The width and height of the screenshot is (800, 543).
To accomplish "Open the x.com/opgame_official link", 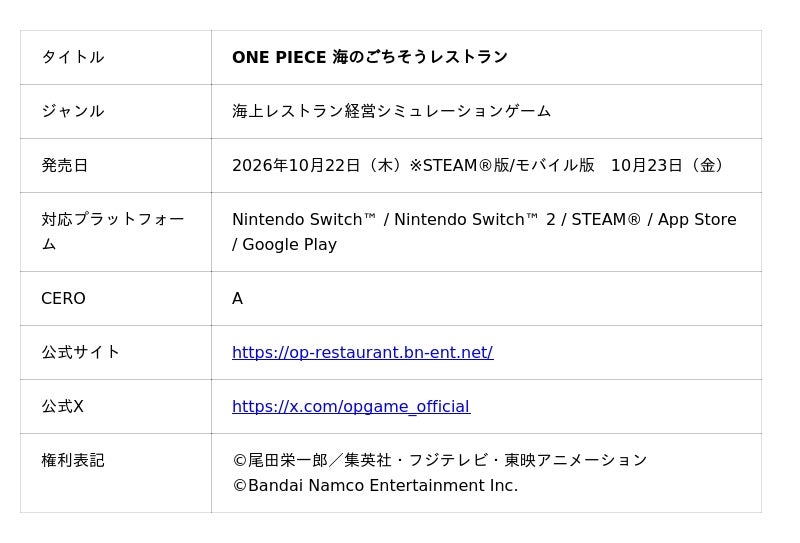I will (x=351, y=406).
